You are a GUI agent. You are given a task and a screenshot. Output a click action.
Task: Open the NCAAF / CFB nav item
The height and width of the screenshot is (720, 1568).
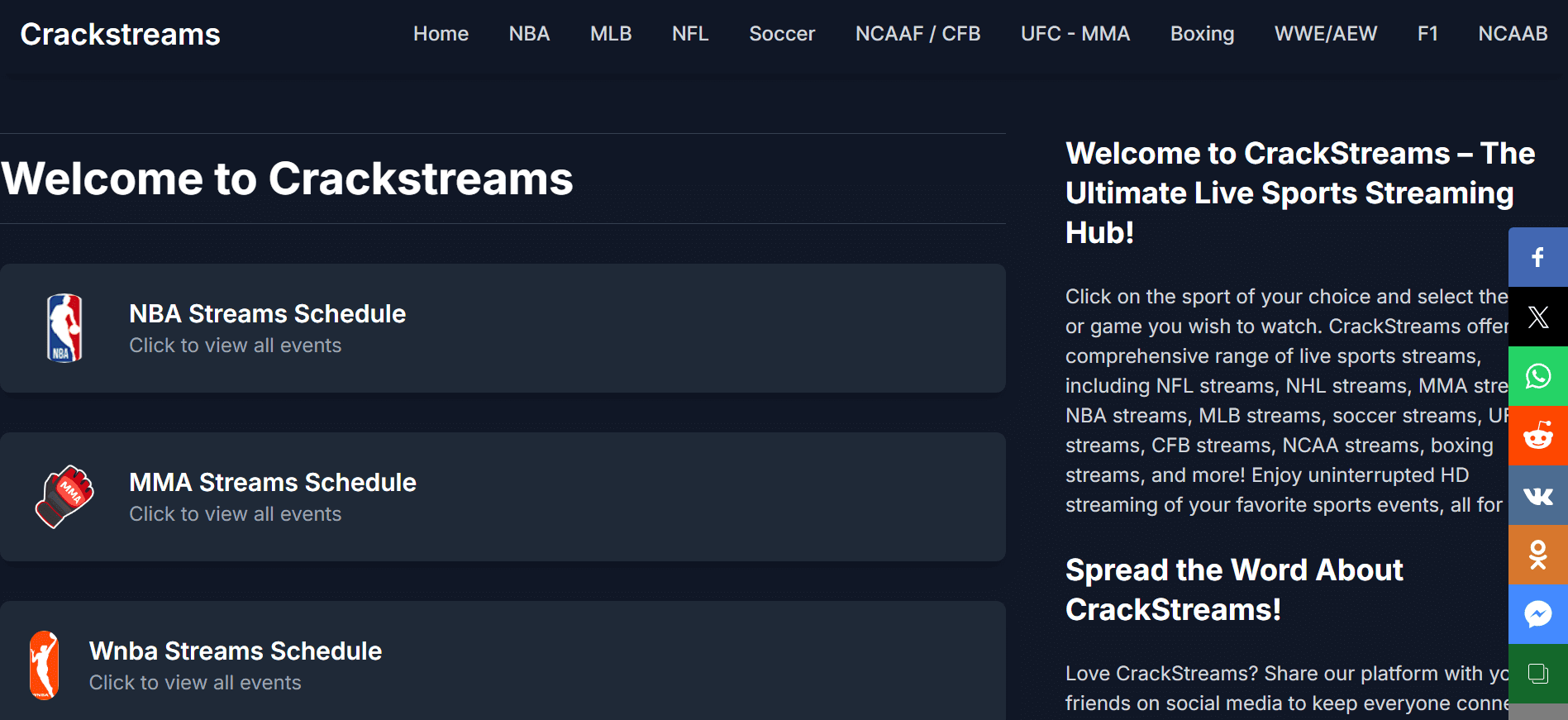[917, 34]
